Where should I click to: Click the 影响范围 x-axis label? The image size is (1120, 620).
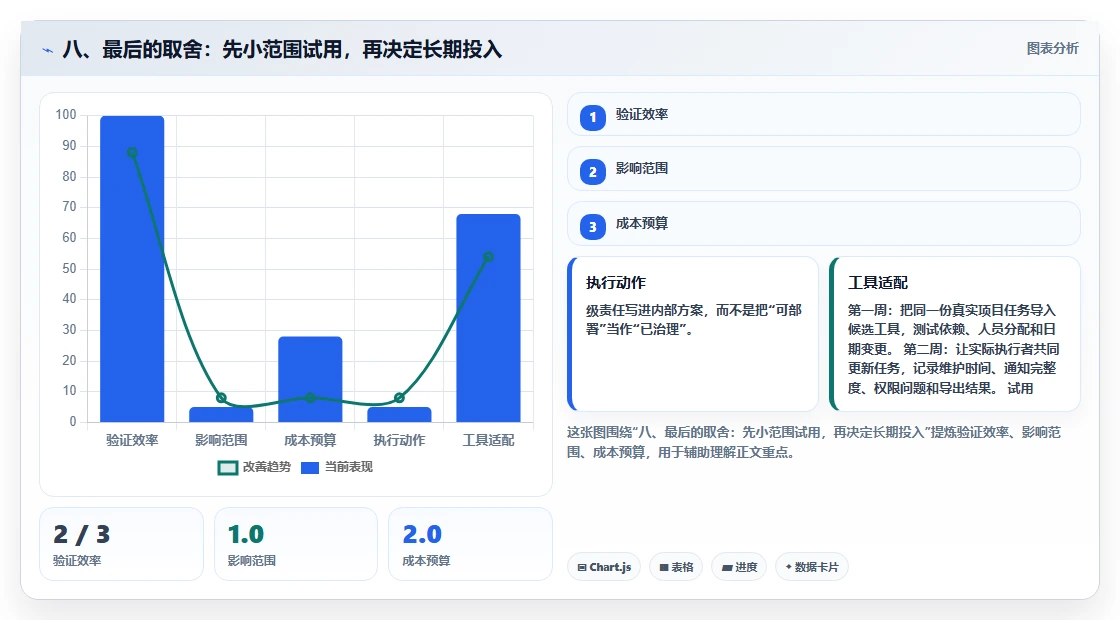point(221,440)
